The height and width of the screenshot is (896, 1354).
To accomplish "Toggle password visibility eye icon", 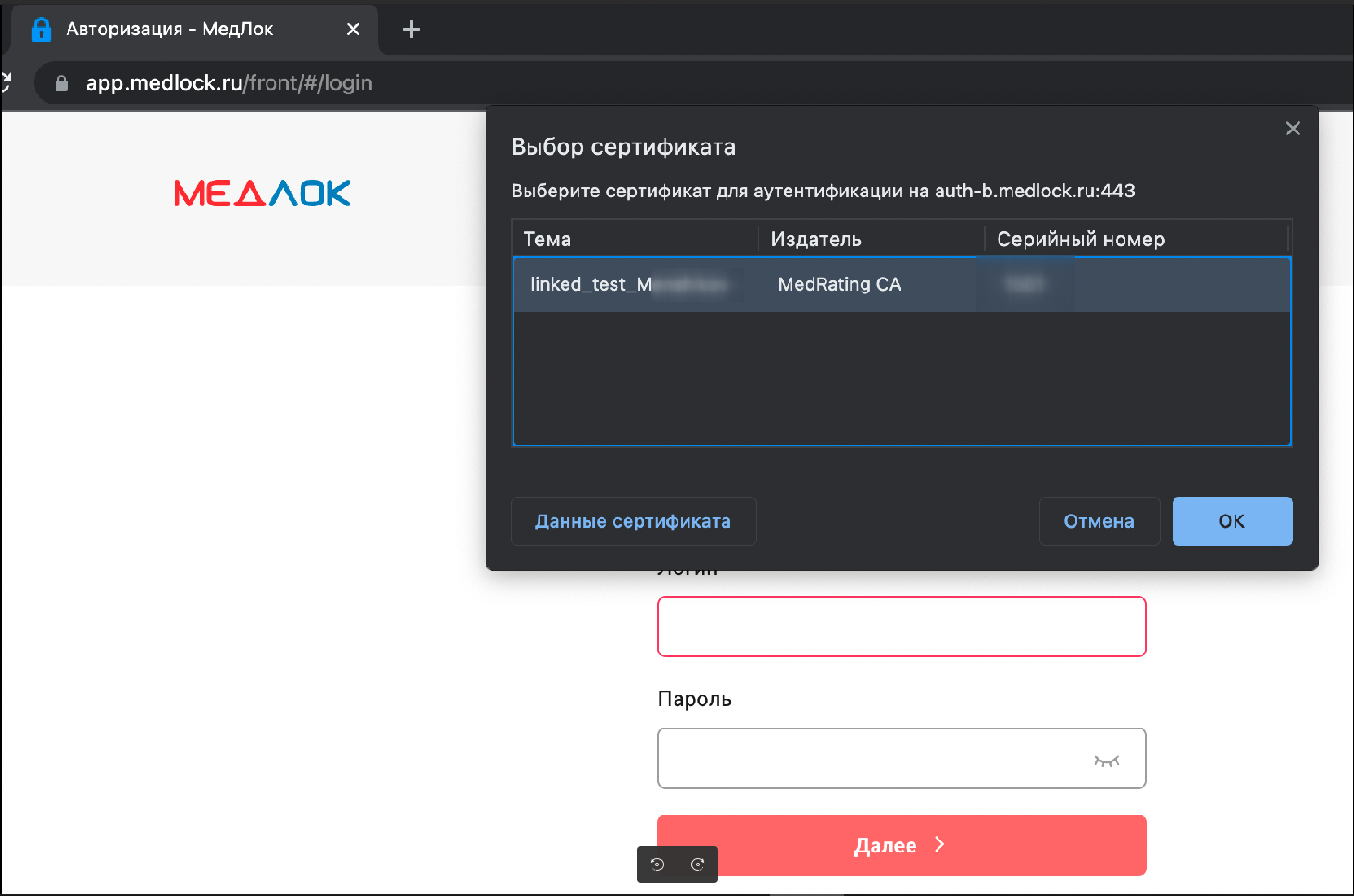I will [x=1106, y=761].
